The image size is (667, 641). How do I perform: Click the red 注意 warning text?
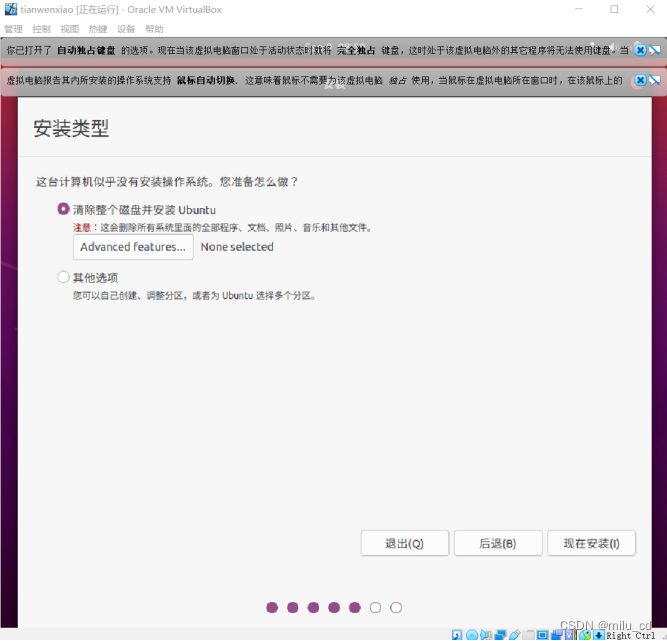coord(82,228)
